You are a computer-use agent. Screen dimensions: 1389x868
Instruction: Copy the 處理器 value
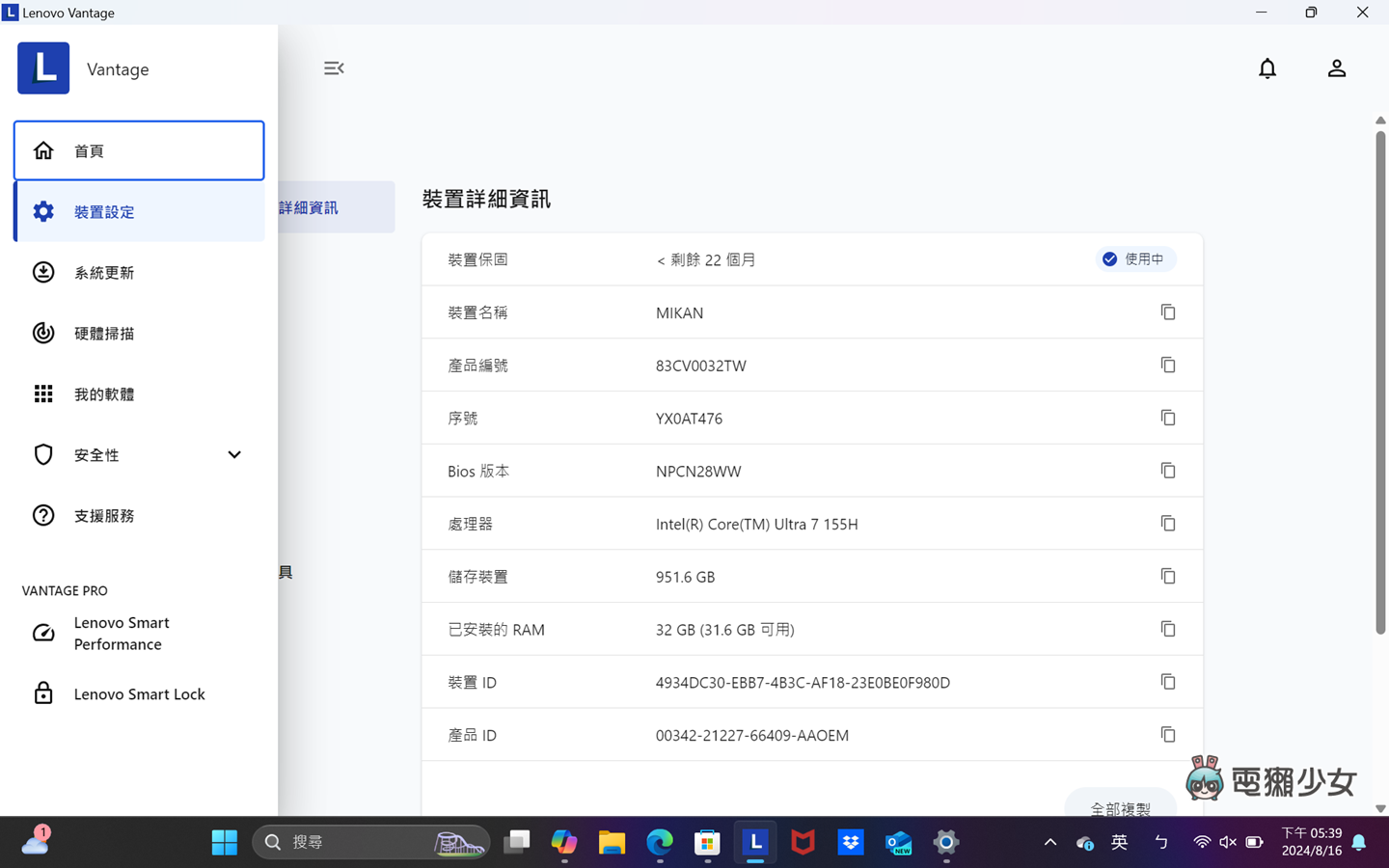[x=1168, y=524]
